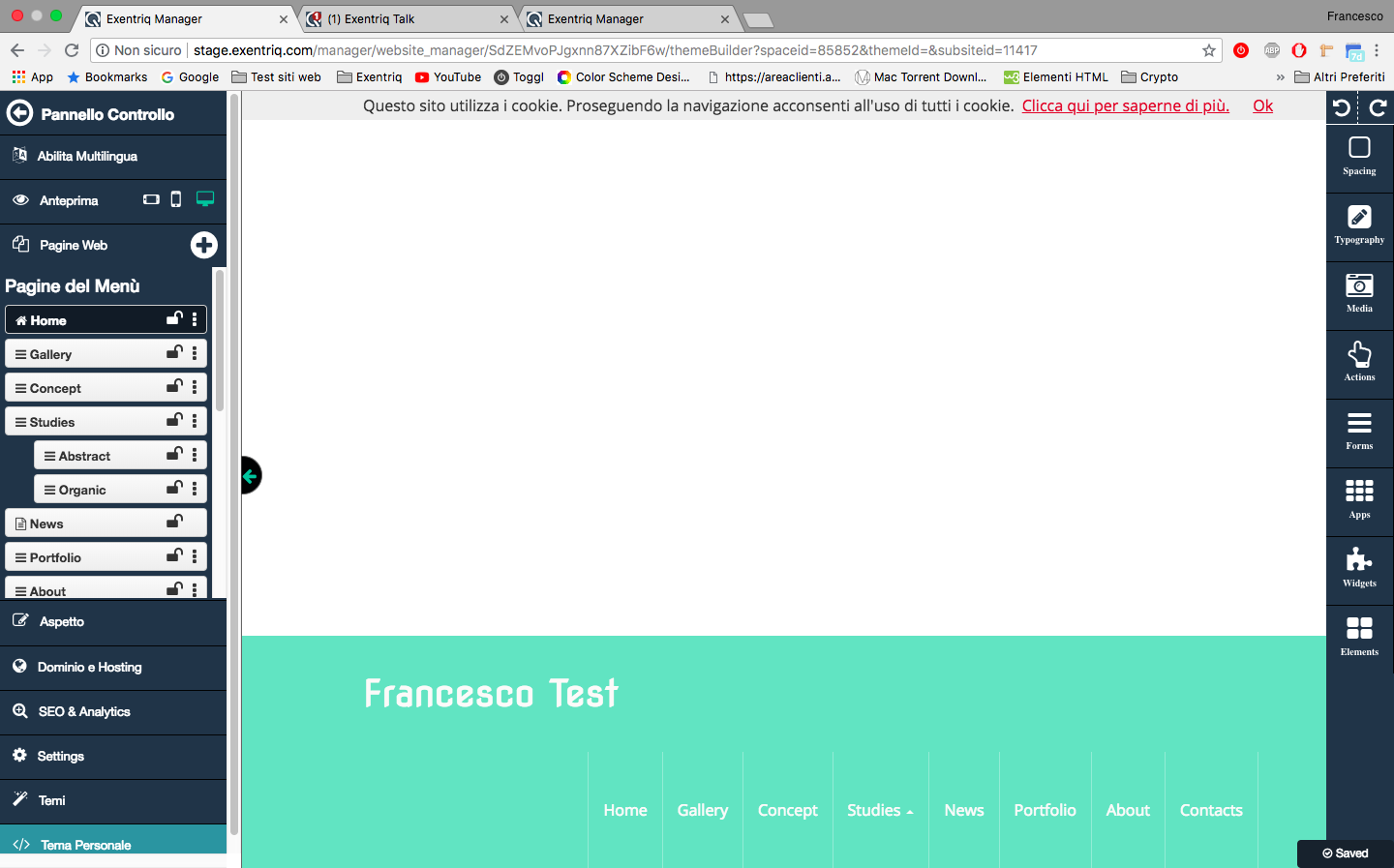1394x868 pixels.
Task: Open the Forms panel
Action: coord(1359,430)
